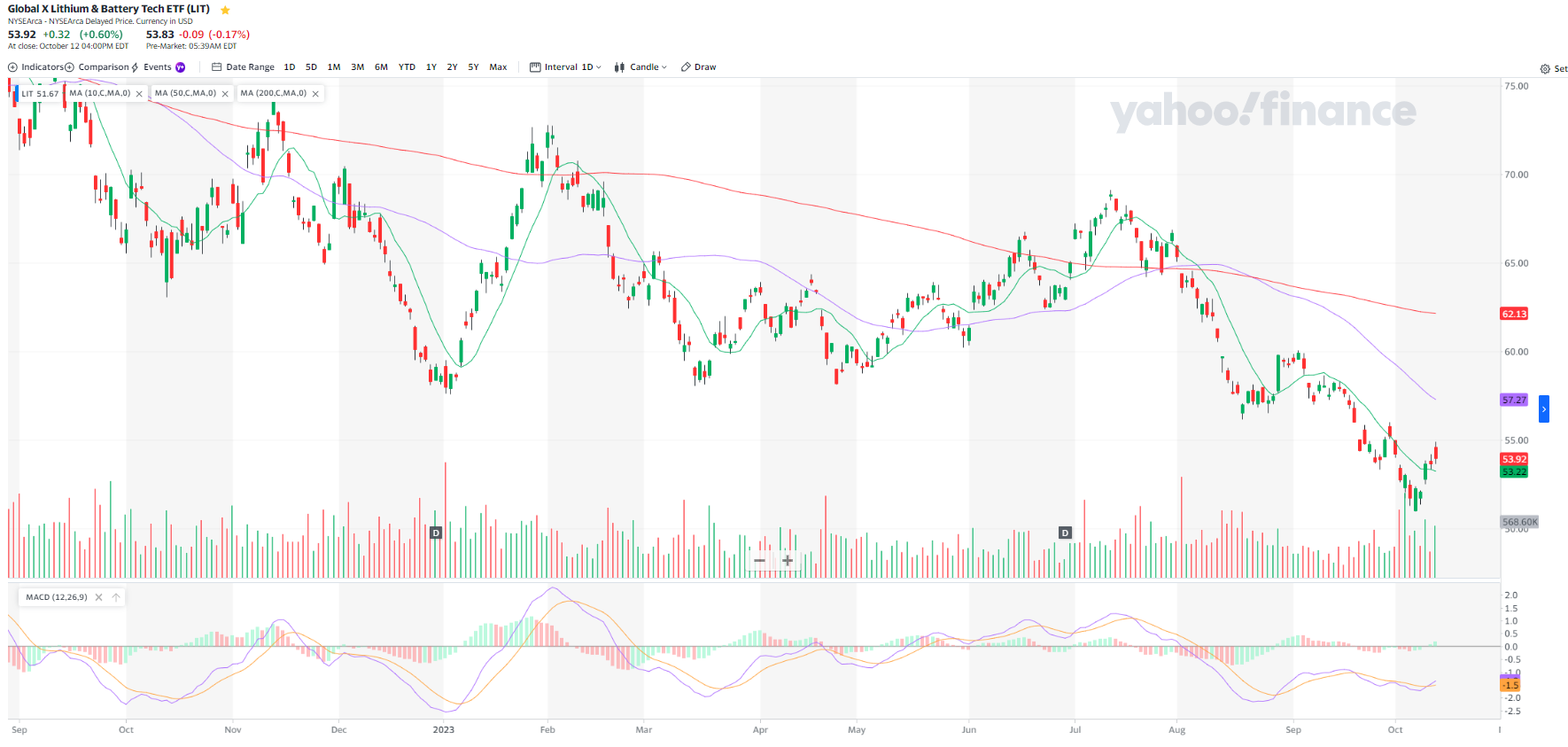The width and height of the screenshot is (1568, 747).
Task: Click the green 53.22 MA price label
Action: pos(1514,471)
